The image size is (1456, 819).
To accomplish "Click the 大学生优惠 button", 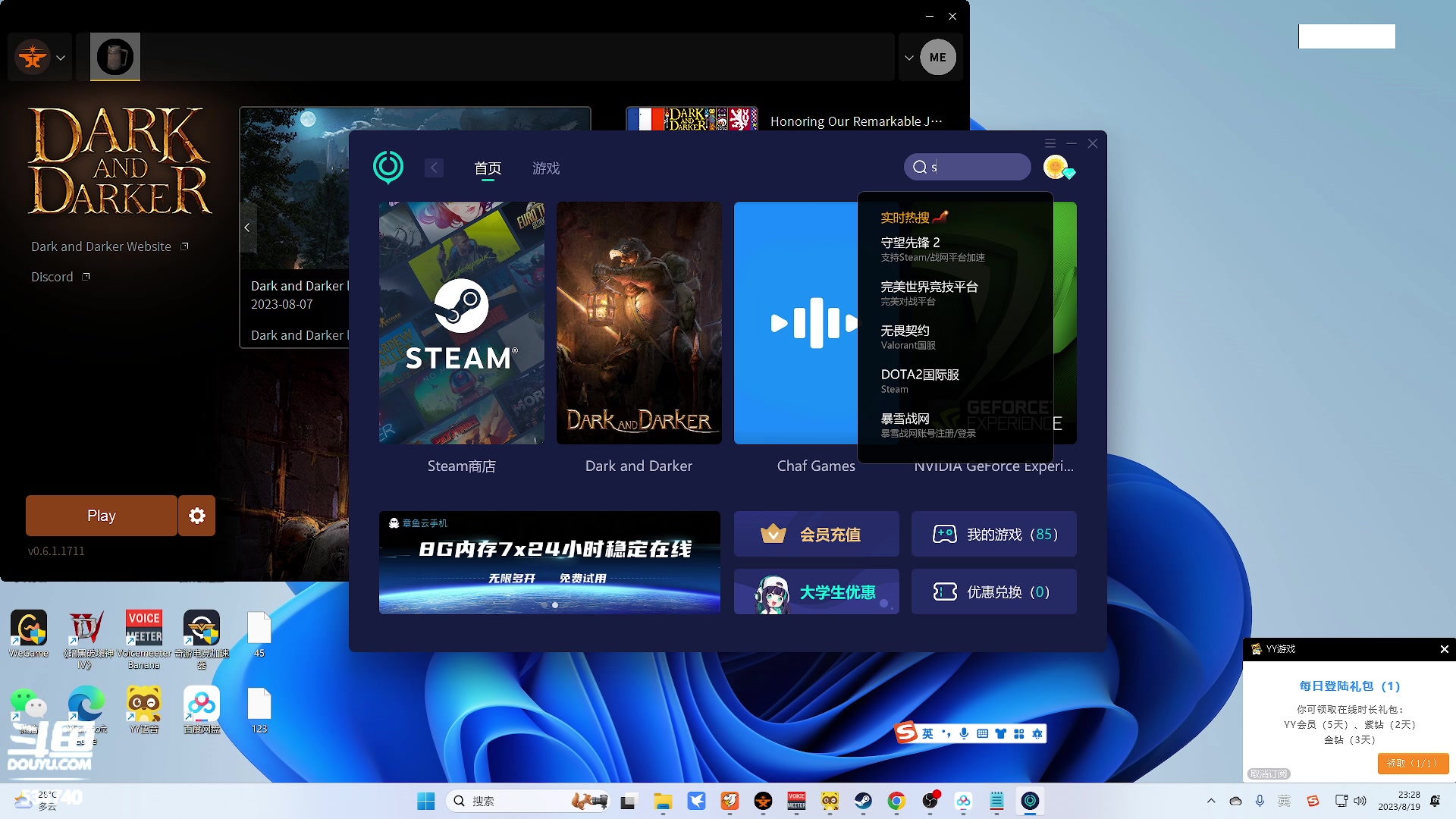I will coord(817,591).
